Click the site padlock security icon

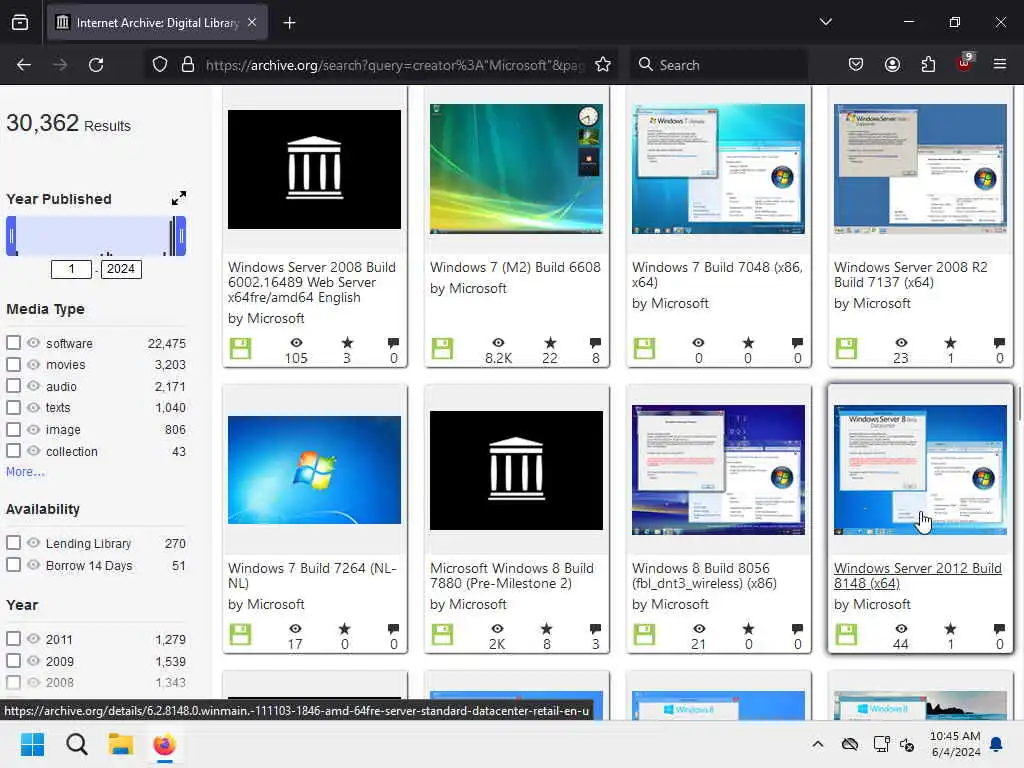click(188, 65)
